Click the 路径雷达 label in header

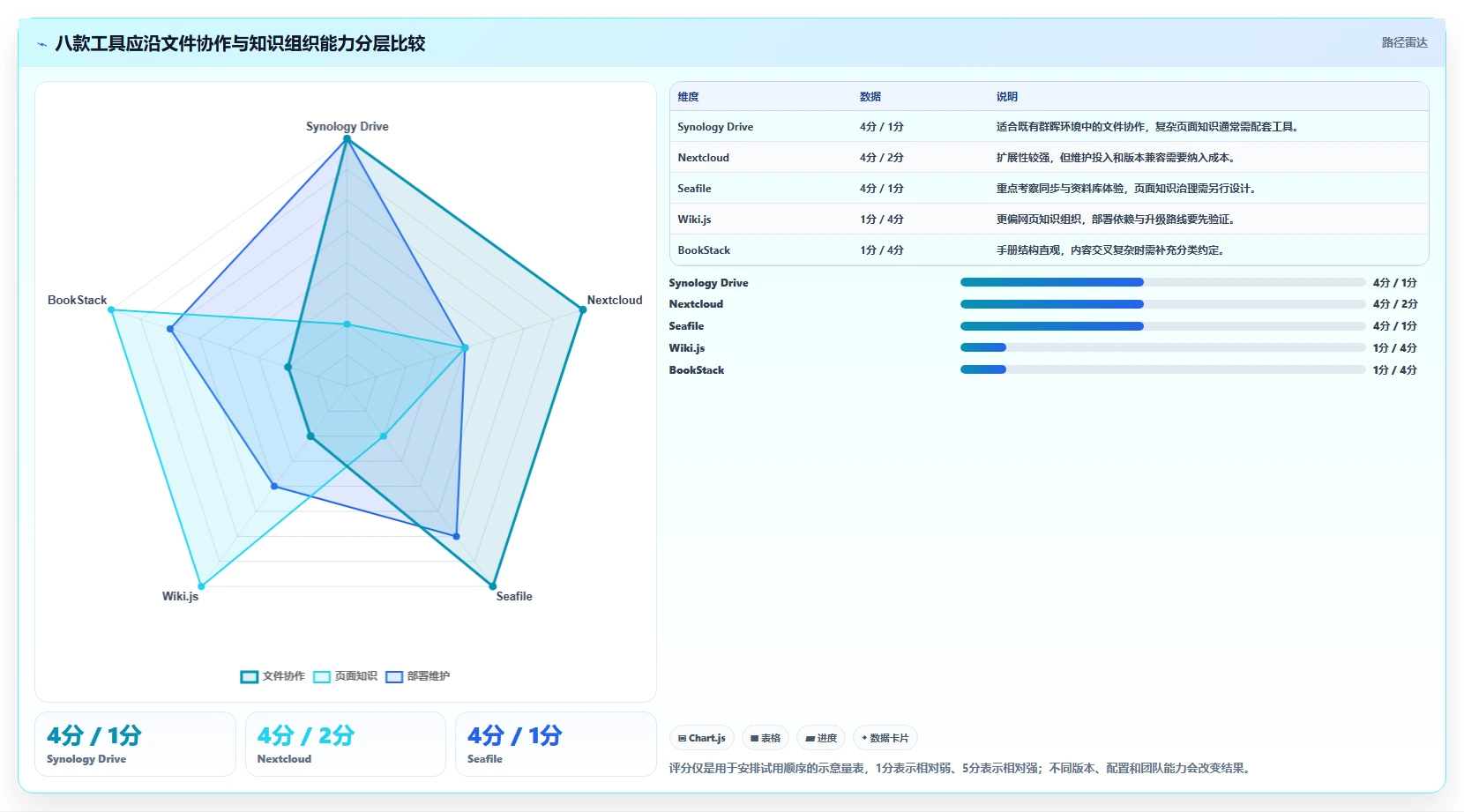tap(1404, 42)
